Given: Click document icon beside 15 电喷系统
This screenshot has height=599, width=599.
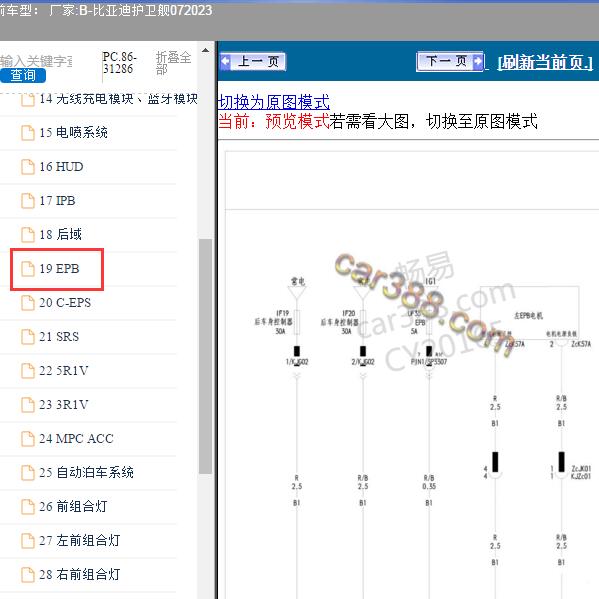Looking at the screenshot, I should pyautogui.click(x=28, y=133).
